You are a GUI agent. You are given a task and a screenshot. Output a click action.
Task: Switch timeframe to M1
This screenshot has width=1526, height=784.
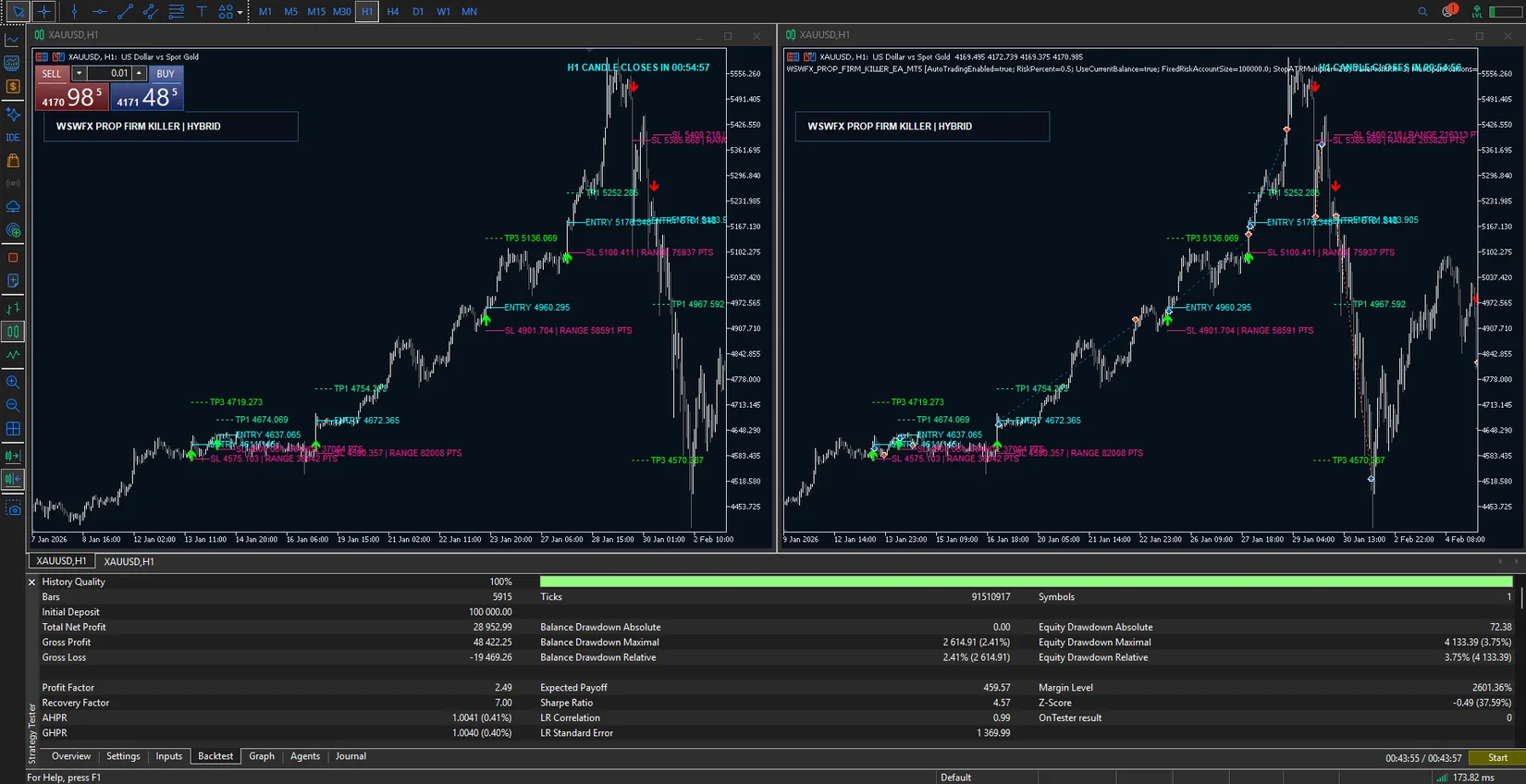[x=265, y=12]
